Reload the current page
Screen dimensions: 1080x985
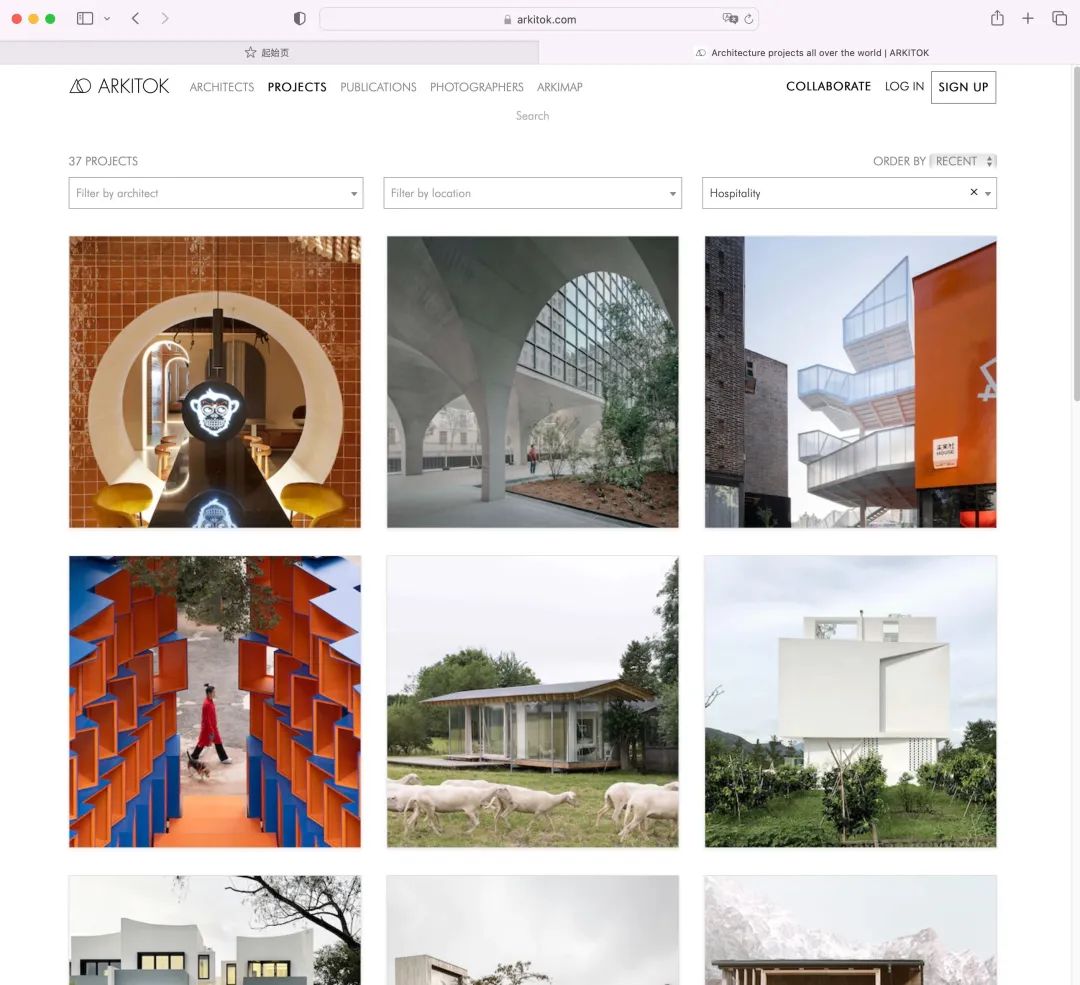[749, 19]
